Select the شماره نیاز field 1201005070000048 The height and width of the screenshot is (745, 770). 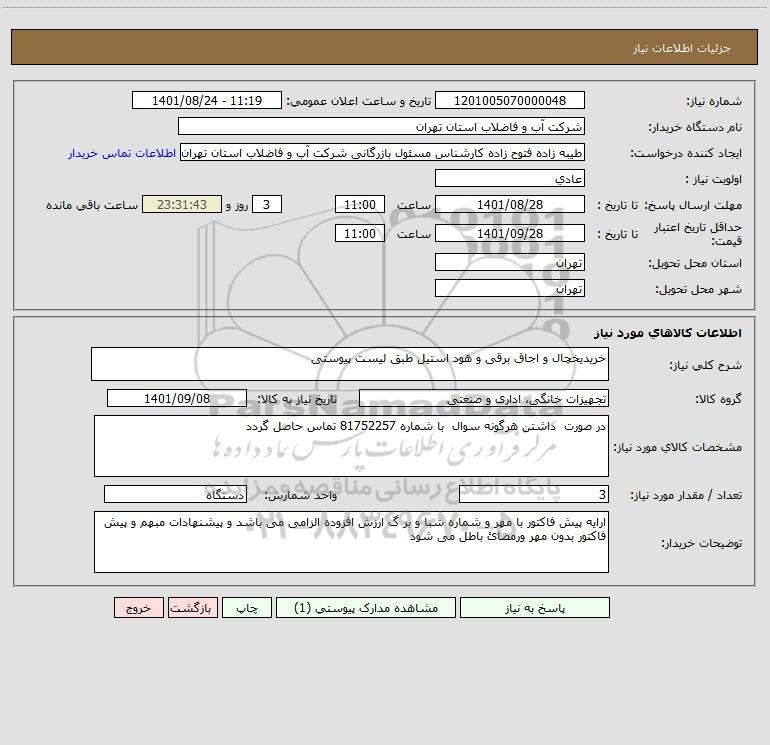pyautogui.click(x=510, y=100)
